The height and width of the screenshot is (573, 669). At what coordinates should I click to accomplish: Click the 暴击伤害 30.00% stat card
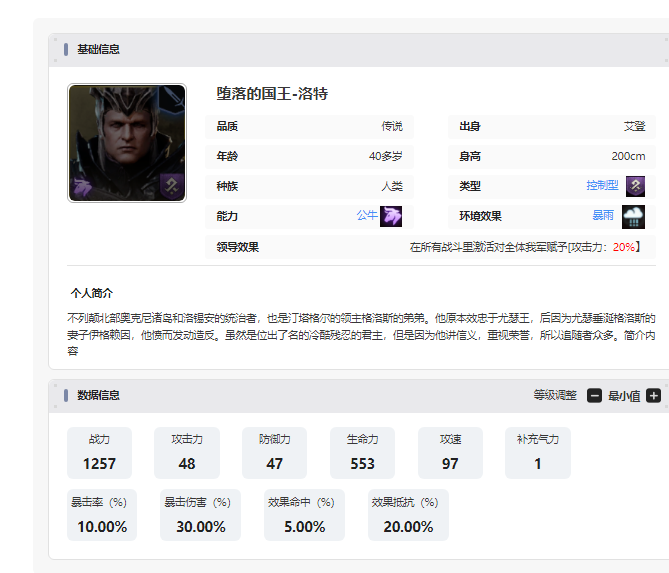(x=201, y=515)
